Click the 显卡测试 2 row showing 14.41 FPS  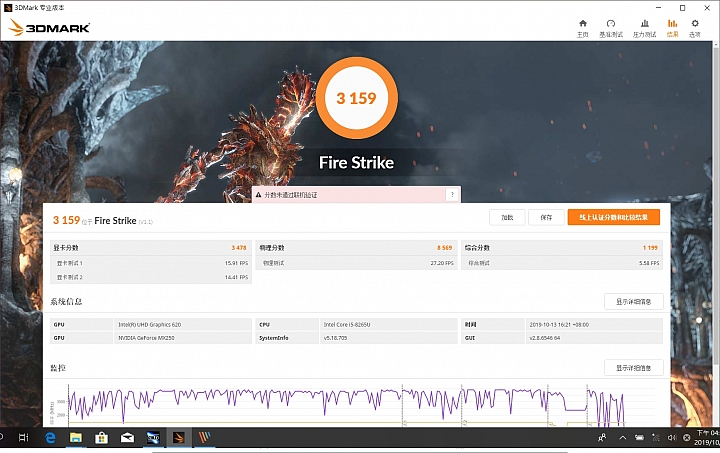pyautogui.click(x=151, y=277)
